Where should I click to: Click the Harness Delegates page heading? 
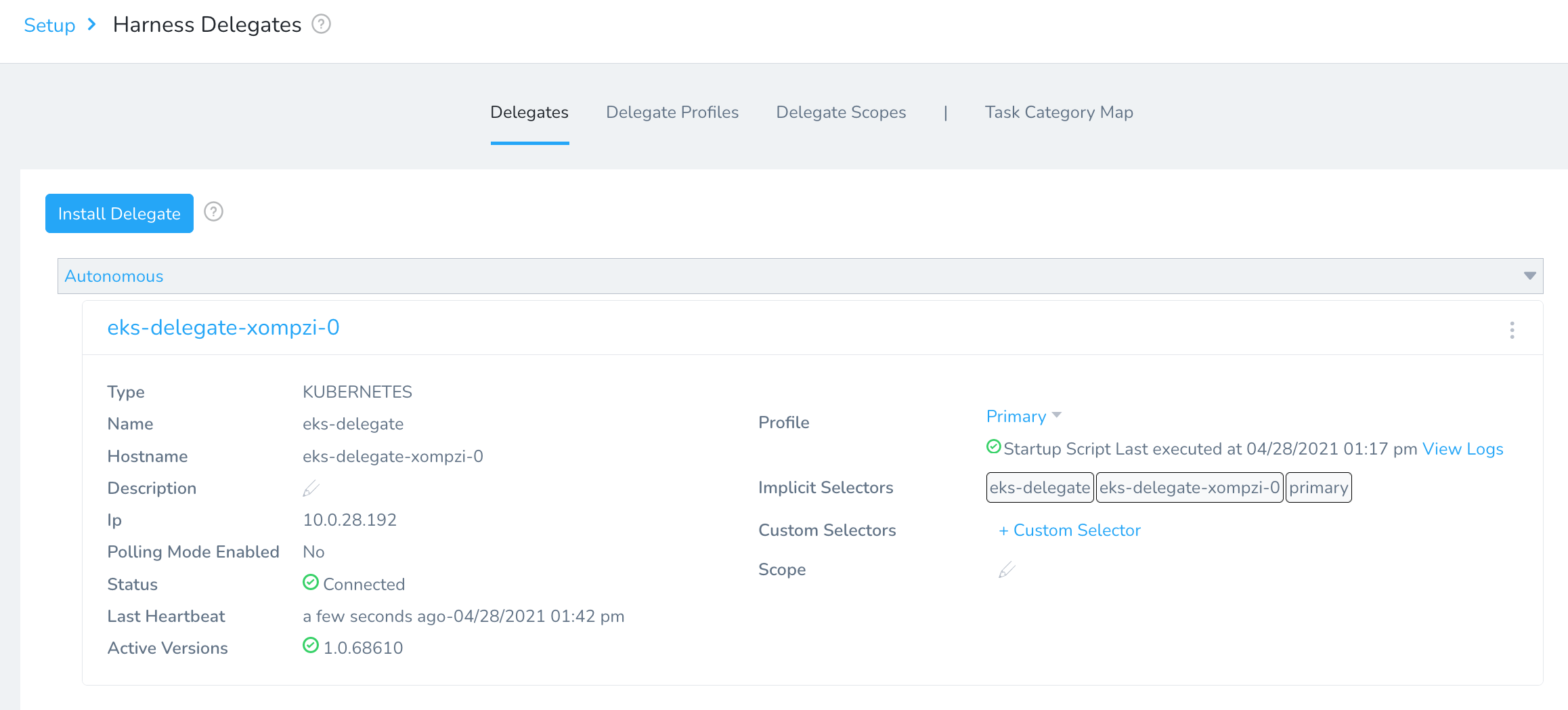coord(207,24)
